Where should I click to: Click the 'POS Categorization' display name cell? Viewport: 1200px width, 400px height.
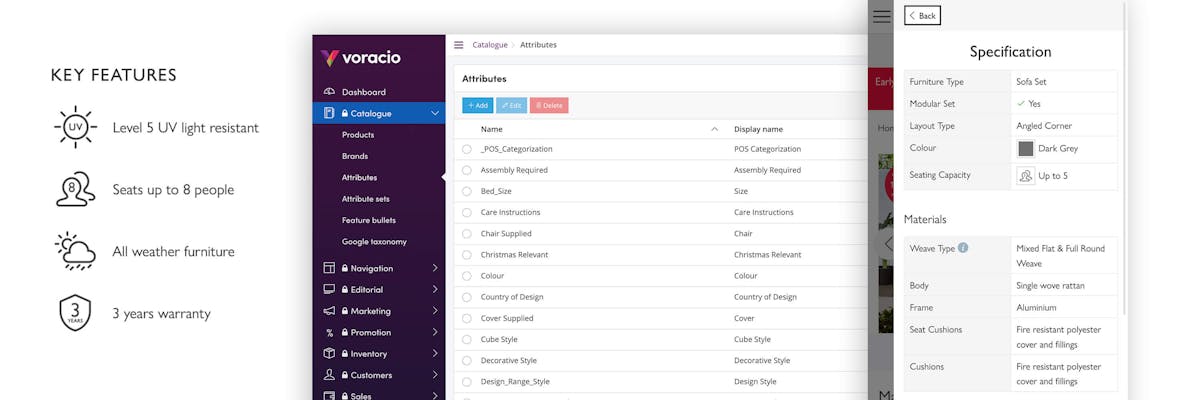(767, 149)
